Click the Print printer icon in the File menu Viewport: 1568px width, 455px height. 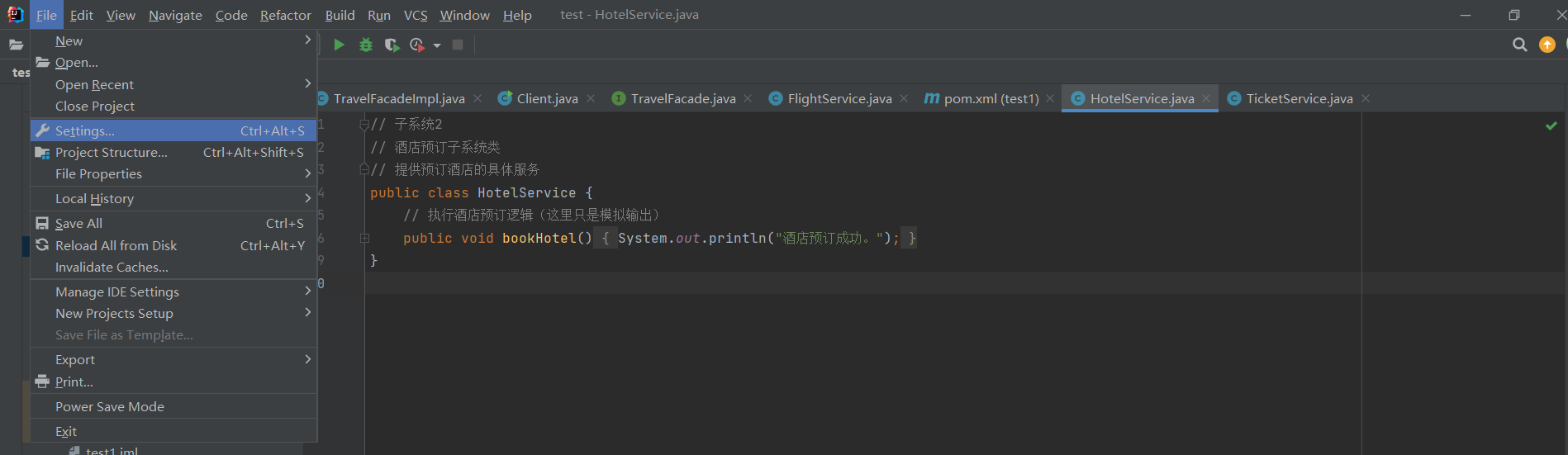[x=43, y=382]
